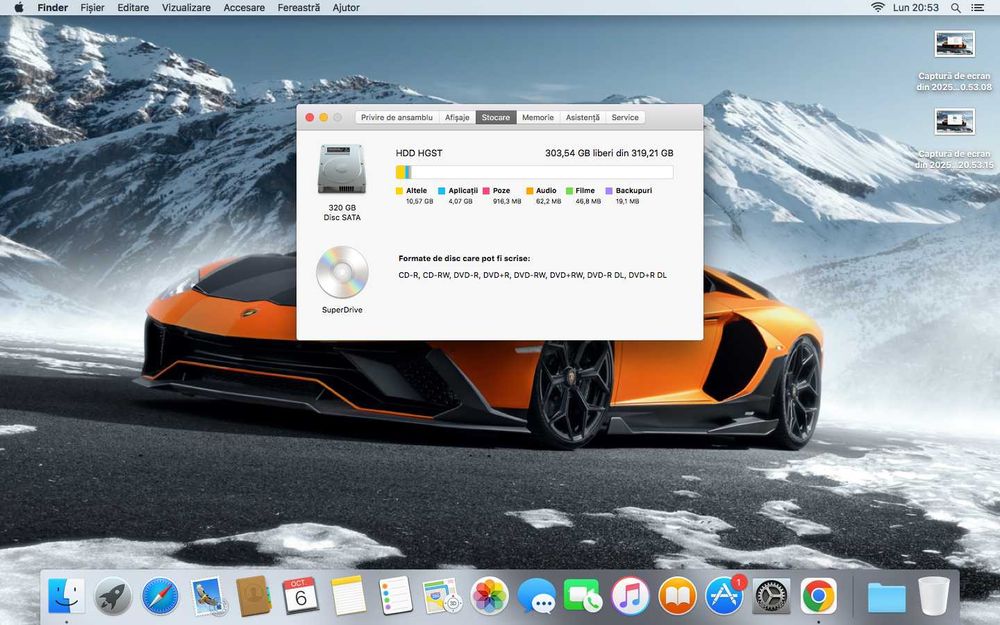Launch Launchpad rocket icon in Dock
This screenshot has width=1000, height=625.
[x=113, y=597]
